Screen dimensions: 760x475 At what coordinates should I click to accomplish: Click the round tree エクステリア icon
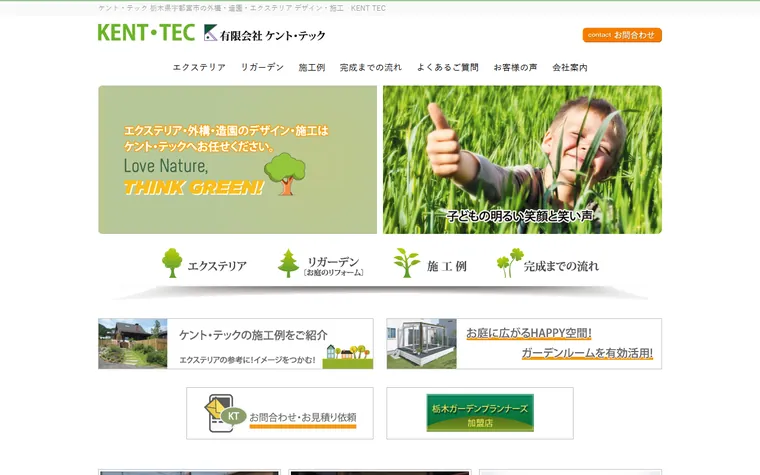tap(172, 263)
